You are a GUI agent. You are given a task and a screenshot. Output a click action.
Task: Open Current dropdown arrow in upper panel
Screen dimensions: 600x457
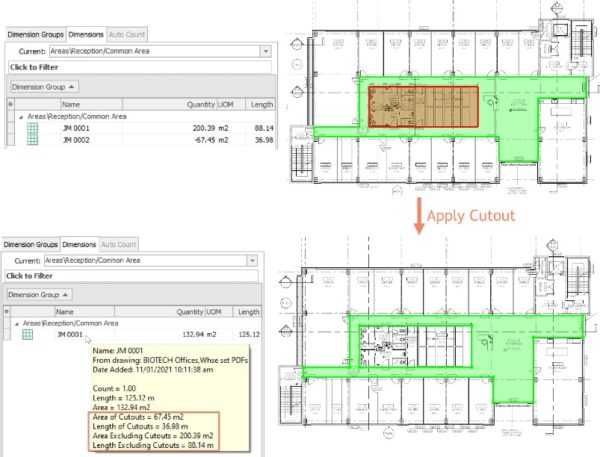tap(266, 51)
